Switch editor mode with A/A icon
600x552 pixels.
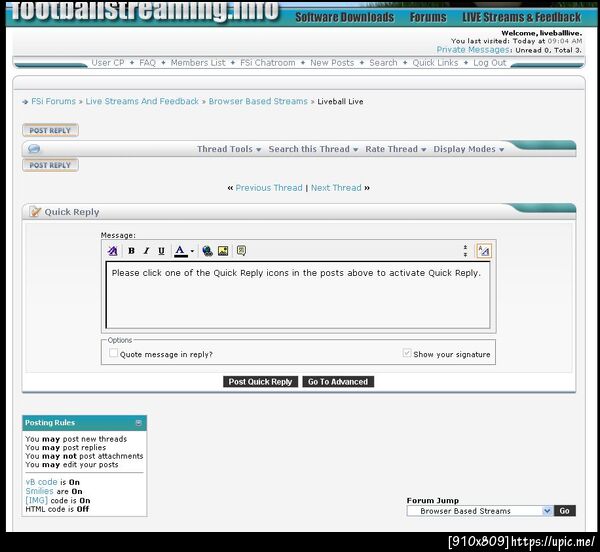(x=484, y=251)
